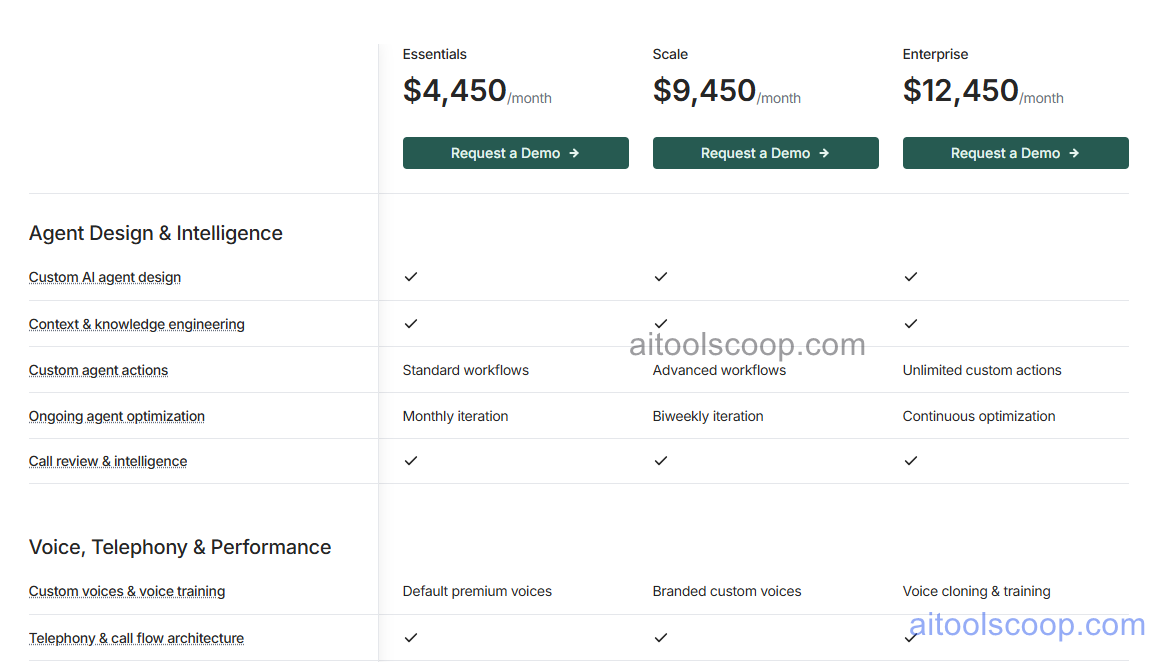Request a Demo for the Essentials plan
The height and width of the screenshot is (662, 1165).
point(515,153)
